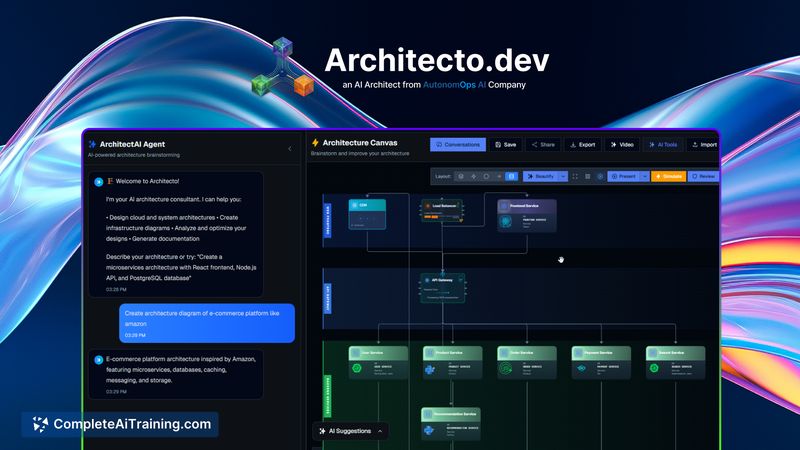Click the orange Simulate button

coord(668,176)
